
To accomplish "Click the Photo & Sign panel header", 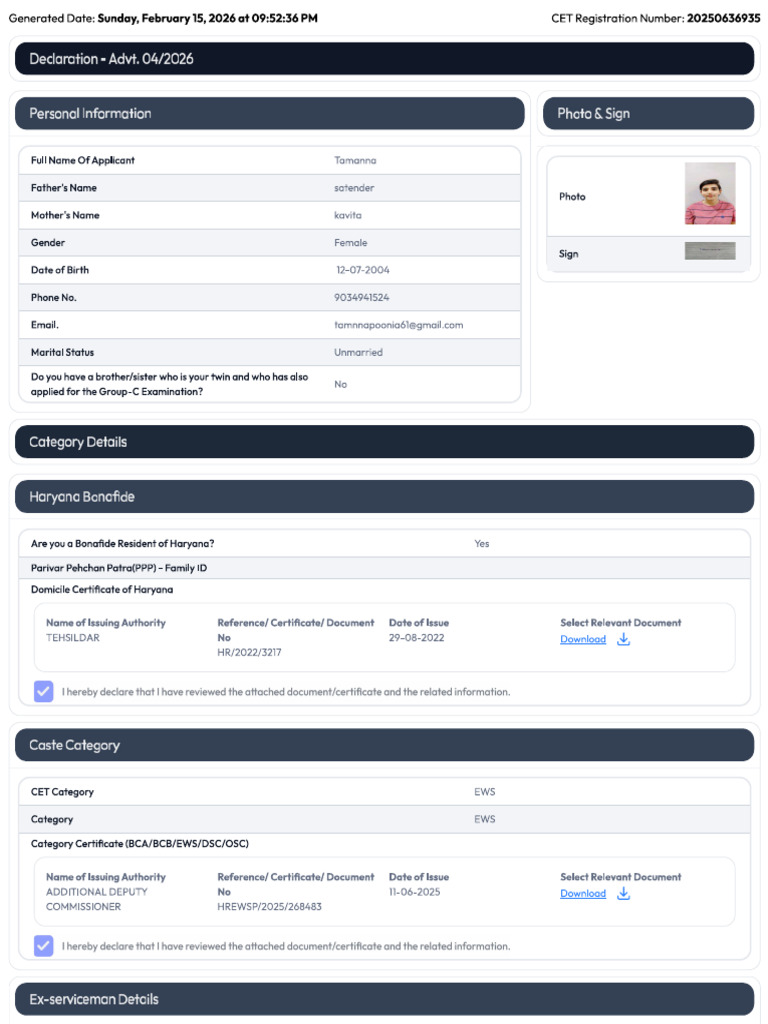I will pos(648,114).
